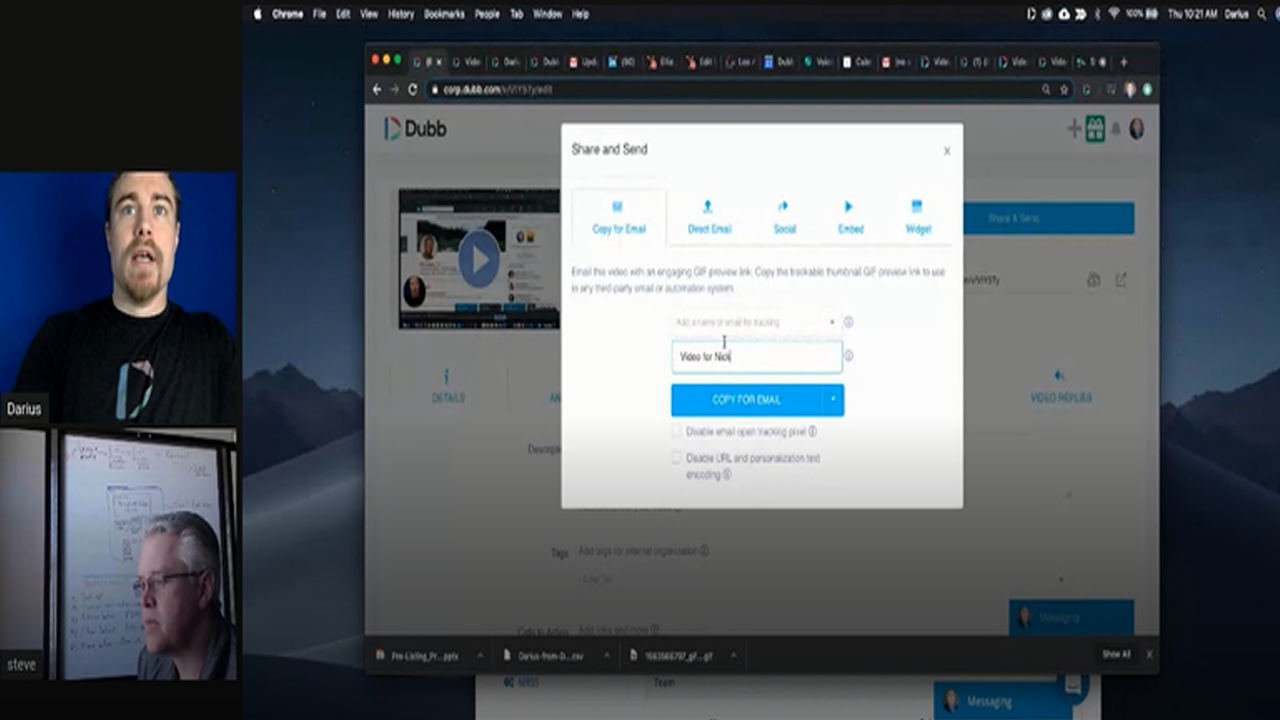
Task: Open the Details tab behind the dialog
Action: [x=447, y=387]
